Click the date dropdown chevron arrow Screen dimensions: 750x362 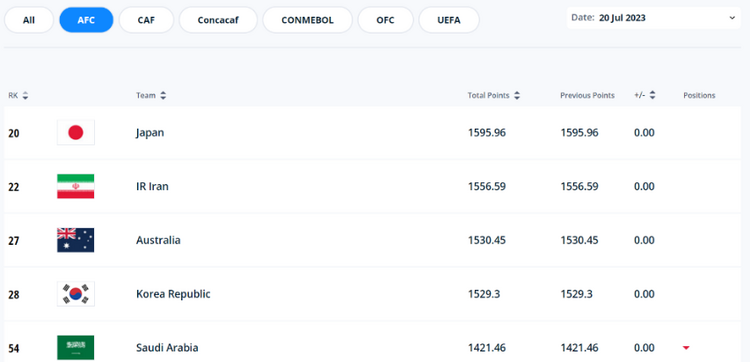click(x=732, y=18)
